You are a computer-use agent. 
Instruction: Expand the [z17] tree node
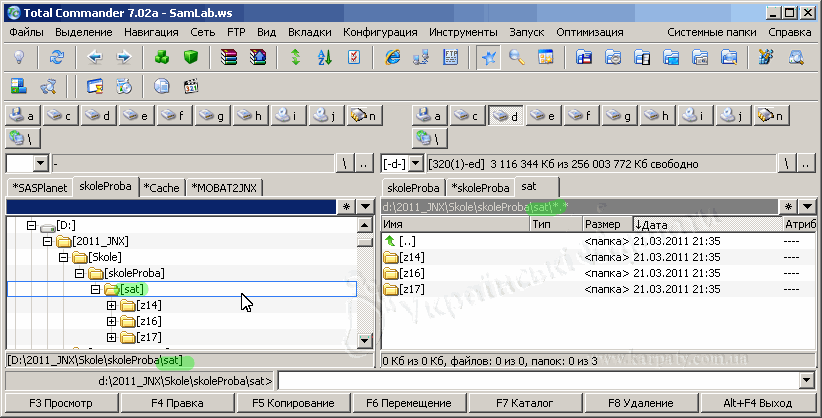111,337
